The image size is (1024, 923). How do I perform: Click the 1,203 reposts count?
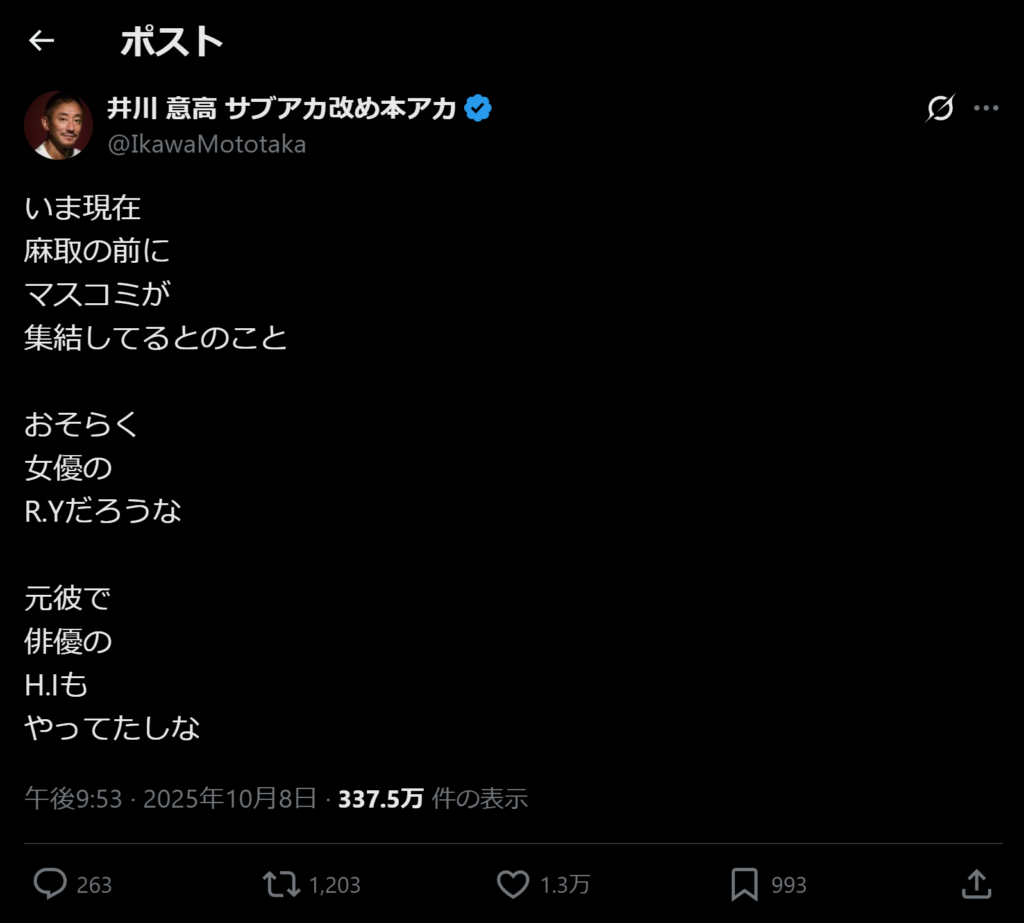[334, 885]
